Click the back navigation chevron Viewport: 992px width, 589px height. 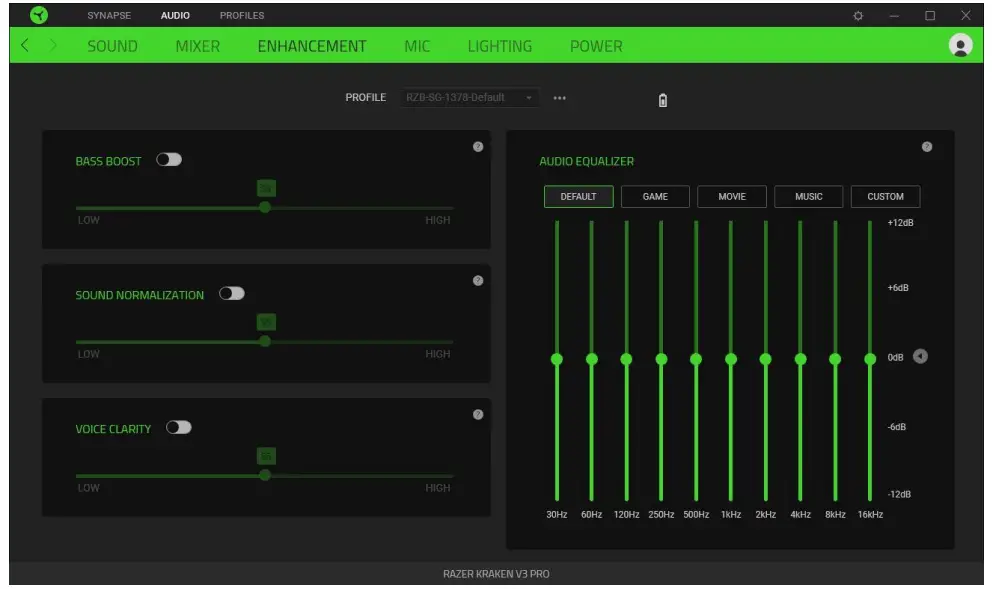pyautogui.click(x=22, y=46)
